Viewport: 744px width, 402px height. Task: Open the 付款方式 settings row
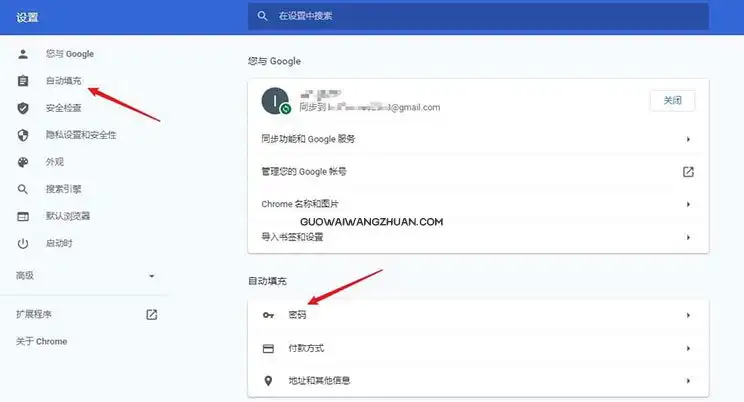(478, 348)
